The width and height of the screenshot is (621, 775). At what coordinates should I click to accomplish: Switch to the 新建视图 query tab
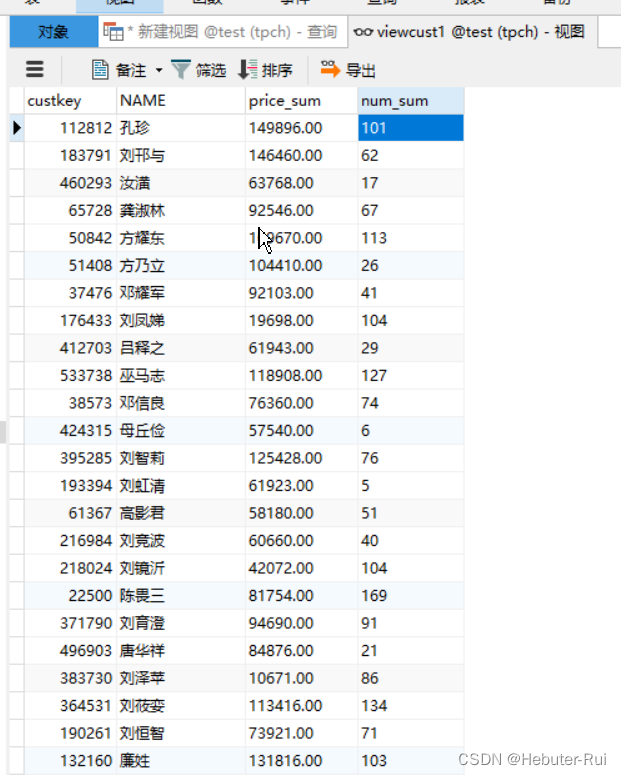[222, 32]
